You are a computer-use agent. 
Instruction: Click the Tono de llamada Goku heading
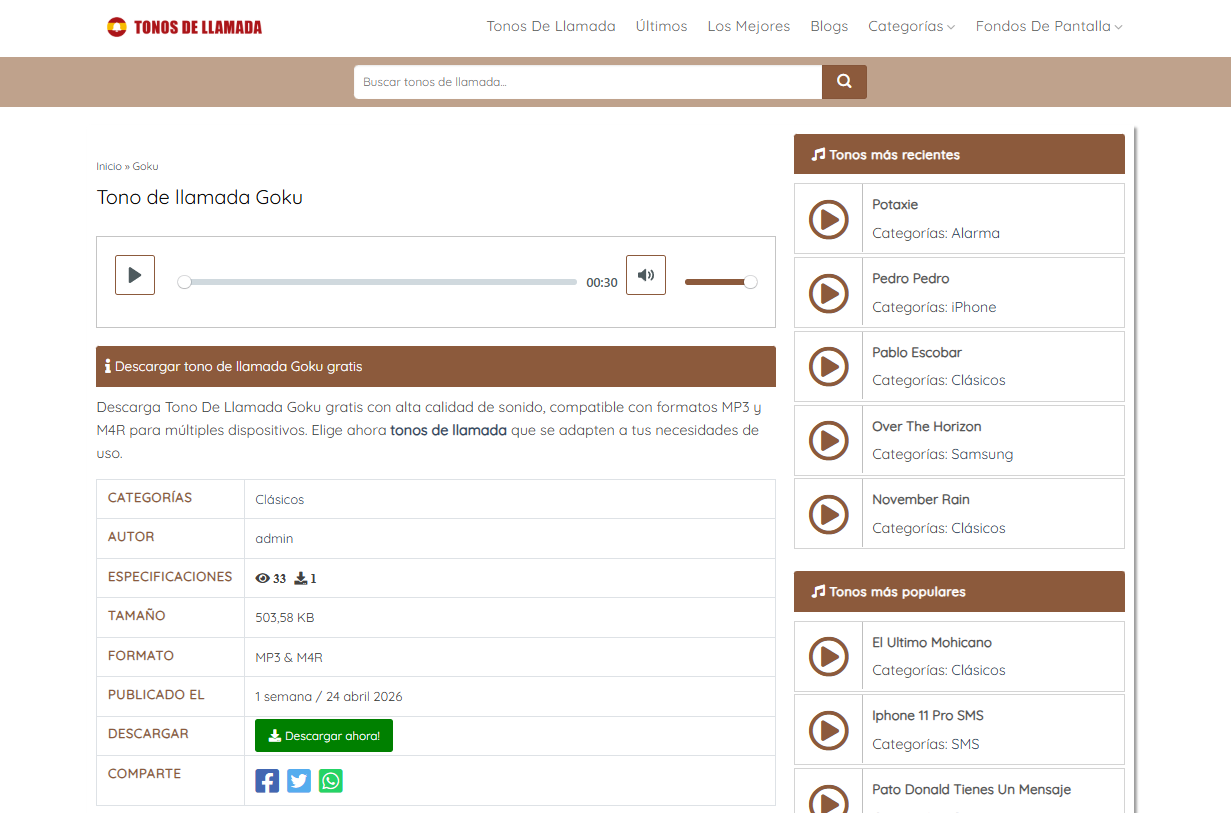tap(200, 198)
